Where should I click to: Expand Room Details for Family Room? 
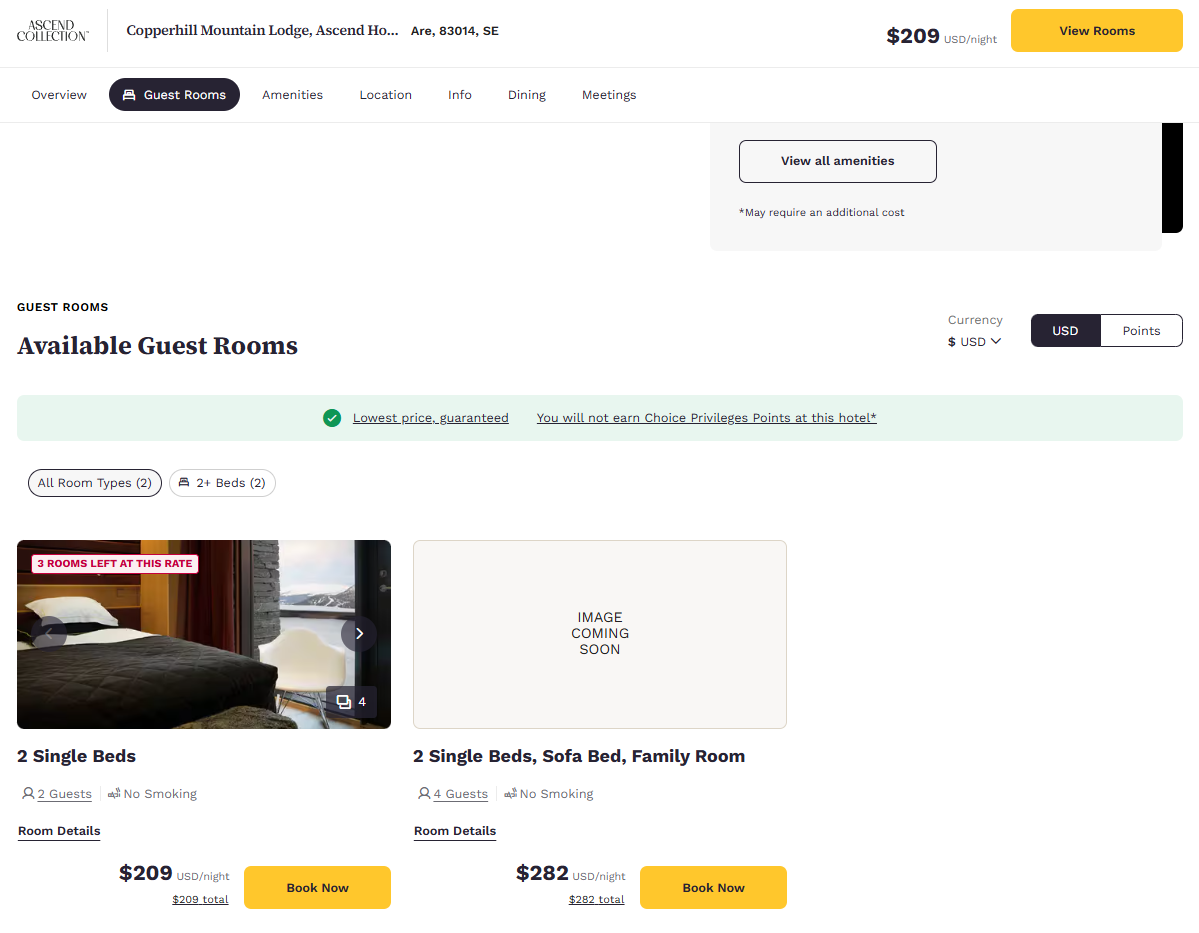click(x=455, y=831)
